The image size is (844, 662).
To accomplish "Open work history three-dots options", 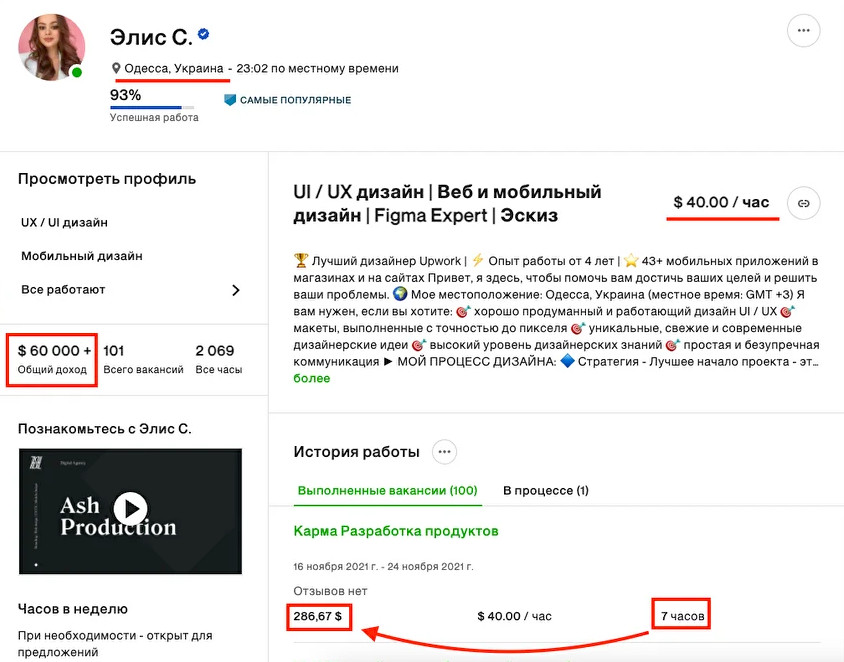I will click(x=445, y=452).
